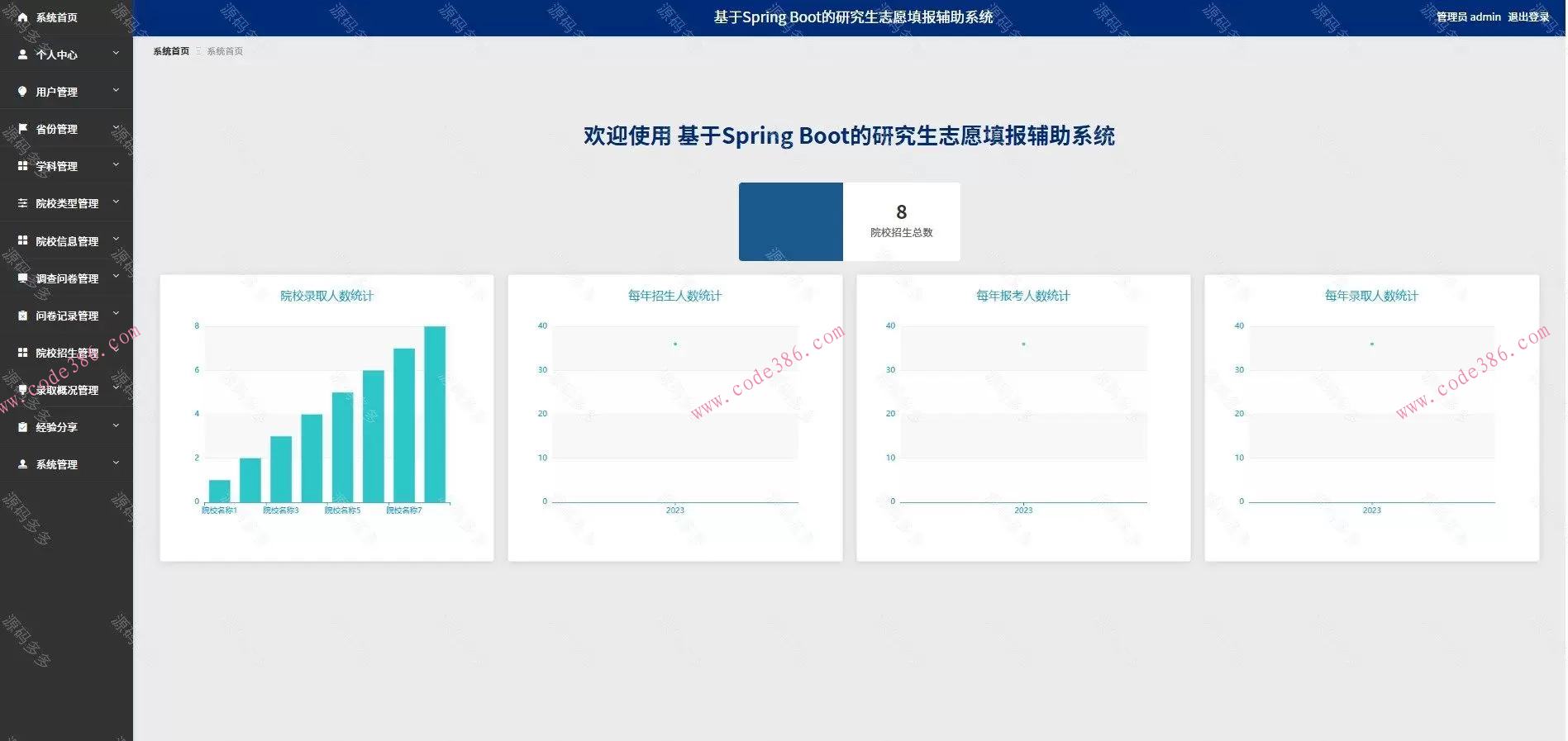Click the home icon beside sidebar 系统首页
The image size is (1568, 741).
pos(22,17)
